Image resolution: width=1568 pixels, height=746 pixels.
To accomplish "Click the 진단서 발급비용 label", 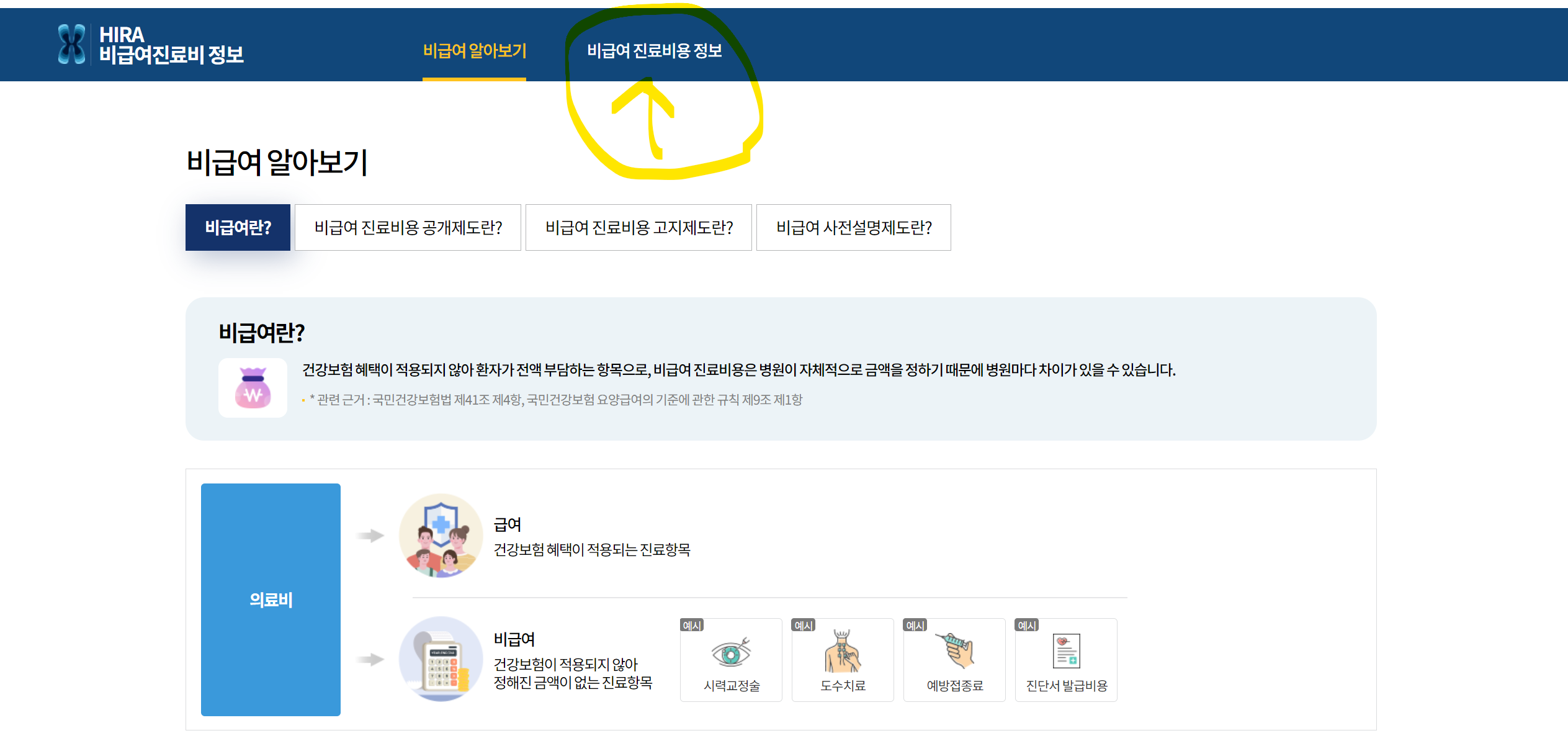I will coord(1067,685).
